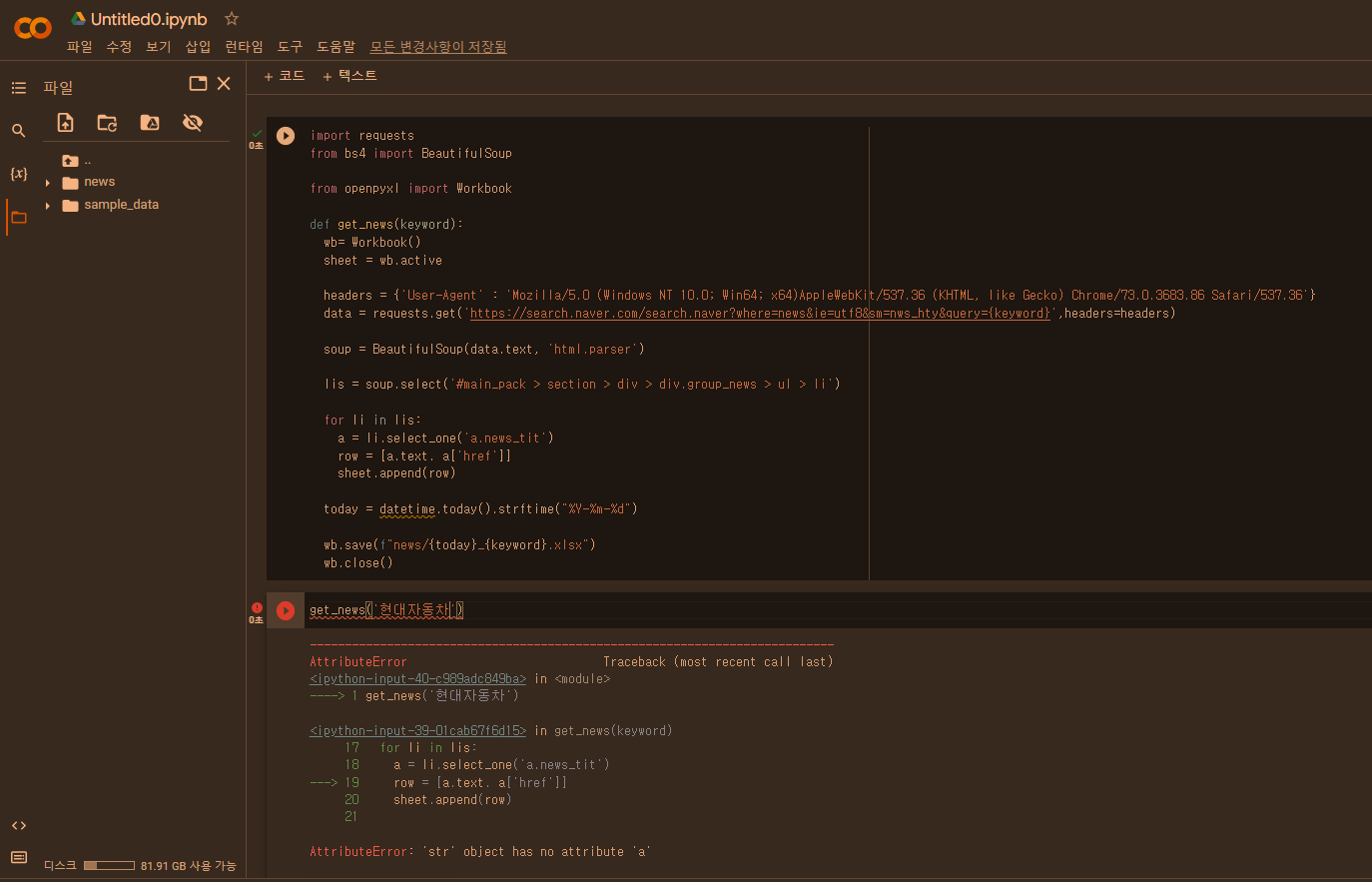The image size is (1372, 882).
Task: Open the 보기 menu
Action: [x=159, y=47]
